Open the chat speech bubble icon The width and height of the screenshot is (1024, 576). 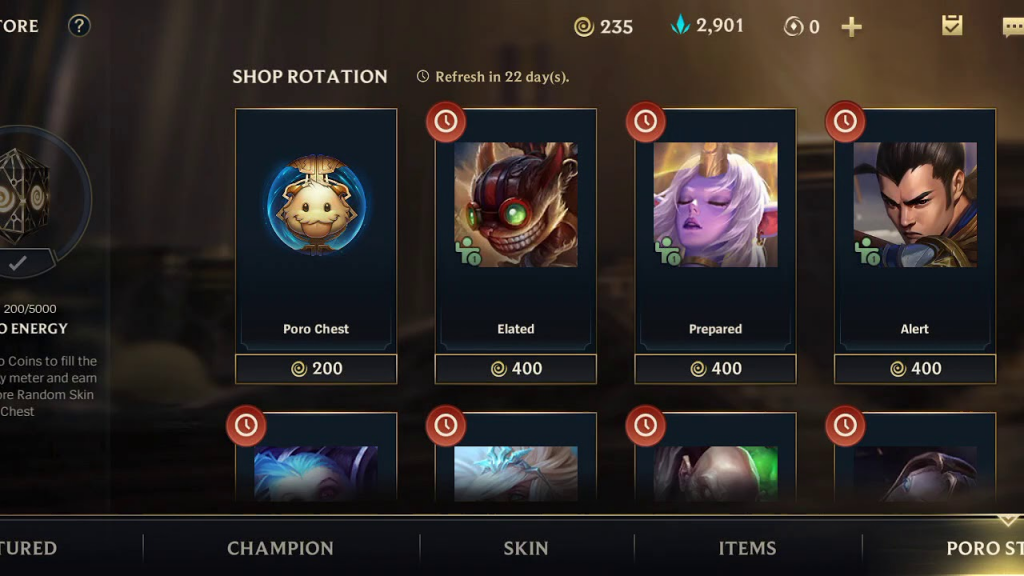tap(1013, 27)
